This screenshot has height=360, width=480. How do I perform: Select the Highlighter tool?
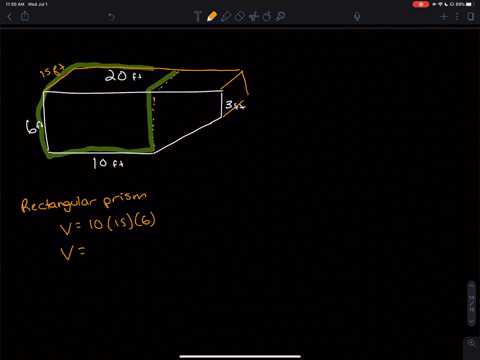click(x=226, y=16)
